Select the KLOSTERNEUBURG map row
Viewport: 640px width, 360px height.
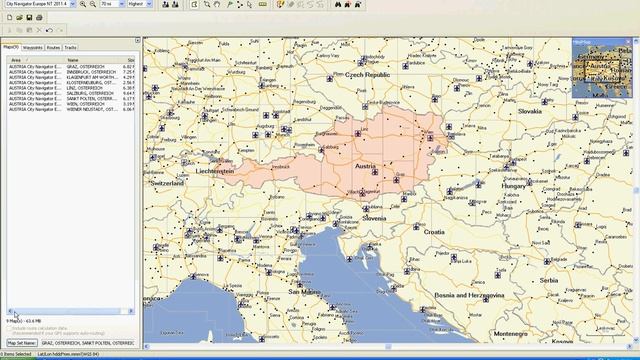(71, 82)
